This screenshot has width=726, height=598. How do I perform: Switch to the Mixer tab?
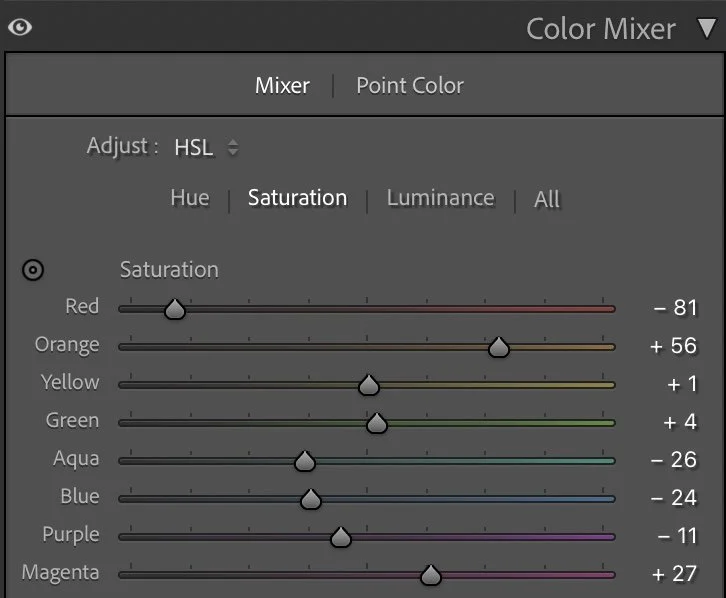282,86
